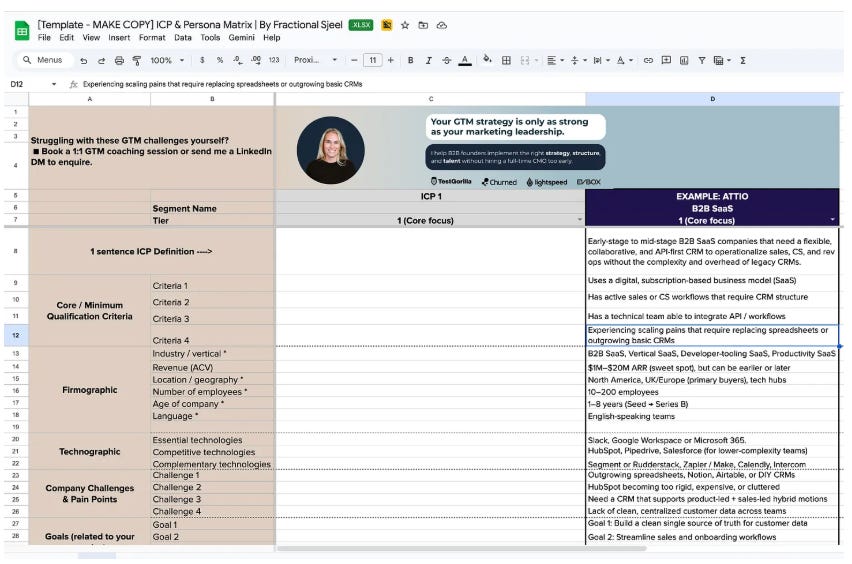Toggle italic formatting
The image size is (852, 564).
click(429, 60)
